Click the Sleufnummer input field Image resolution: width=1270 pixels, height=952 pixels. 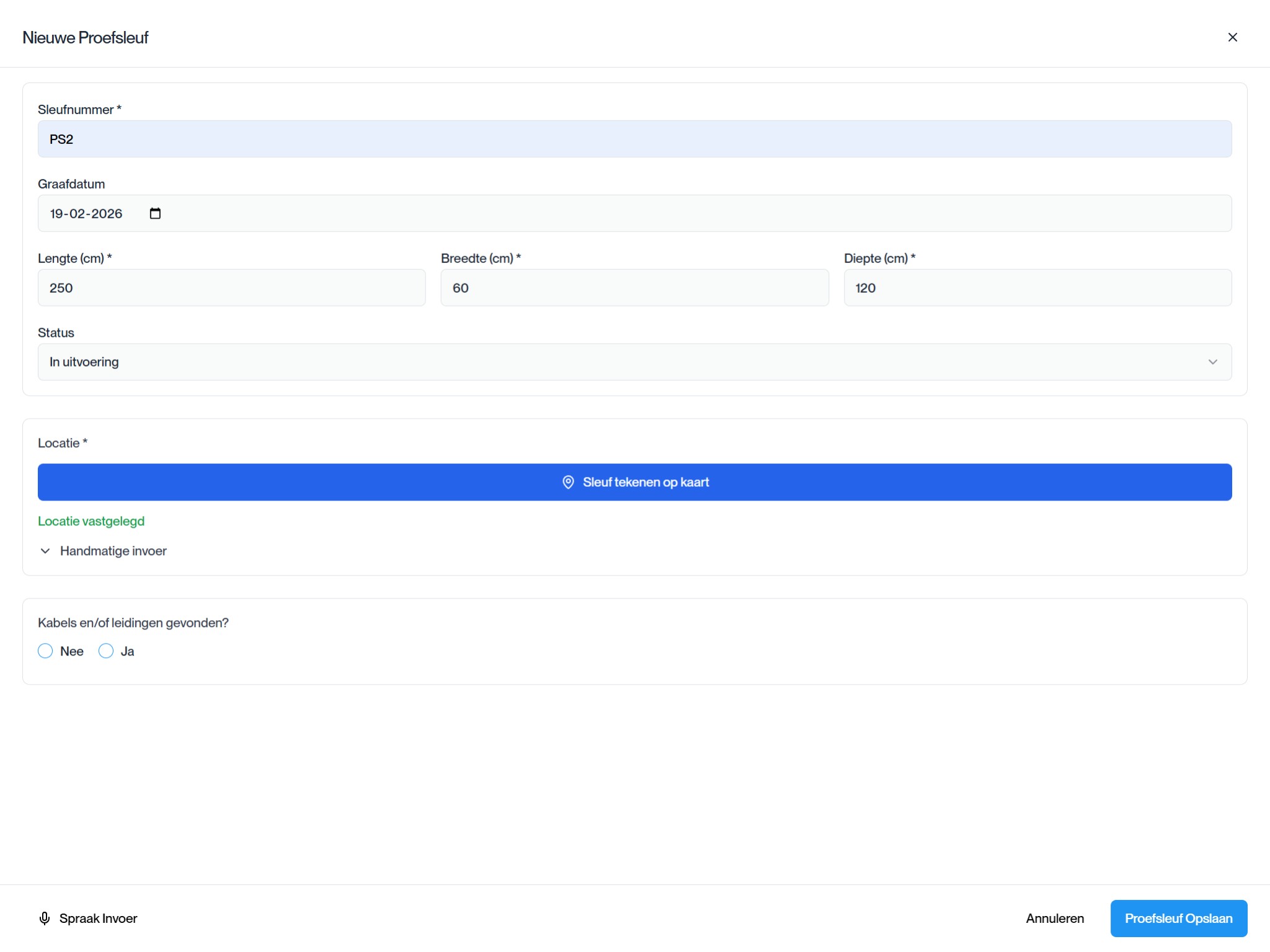point(634,139)
